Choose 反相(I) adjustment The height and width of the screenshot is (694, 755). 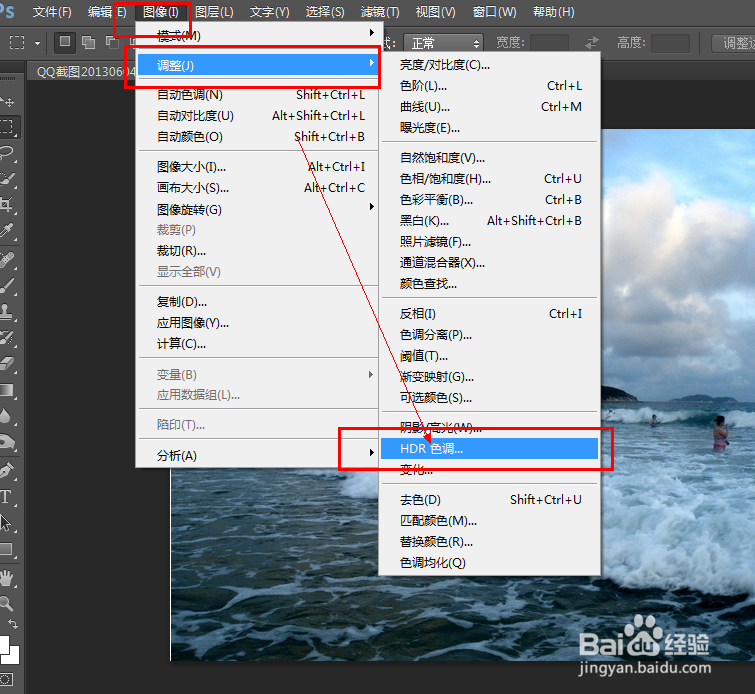coord(489,314)
